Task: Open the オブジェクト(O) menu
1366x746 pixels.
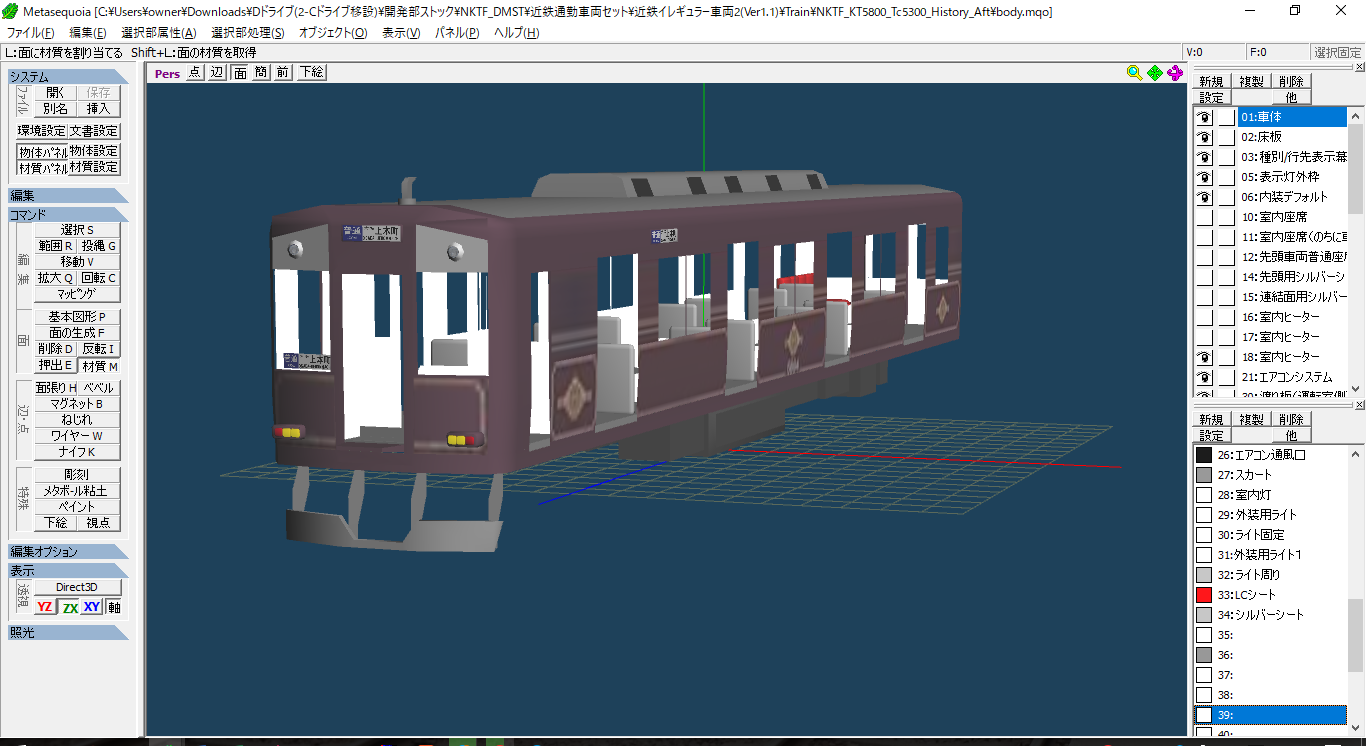Action: 333,33
